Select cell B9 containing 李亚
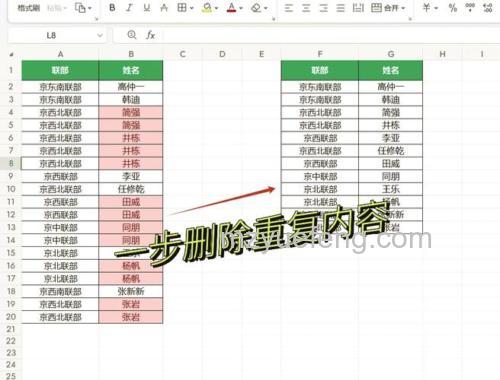 (x=131, y=176)
